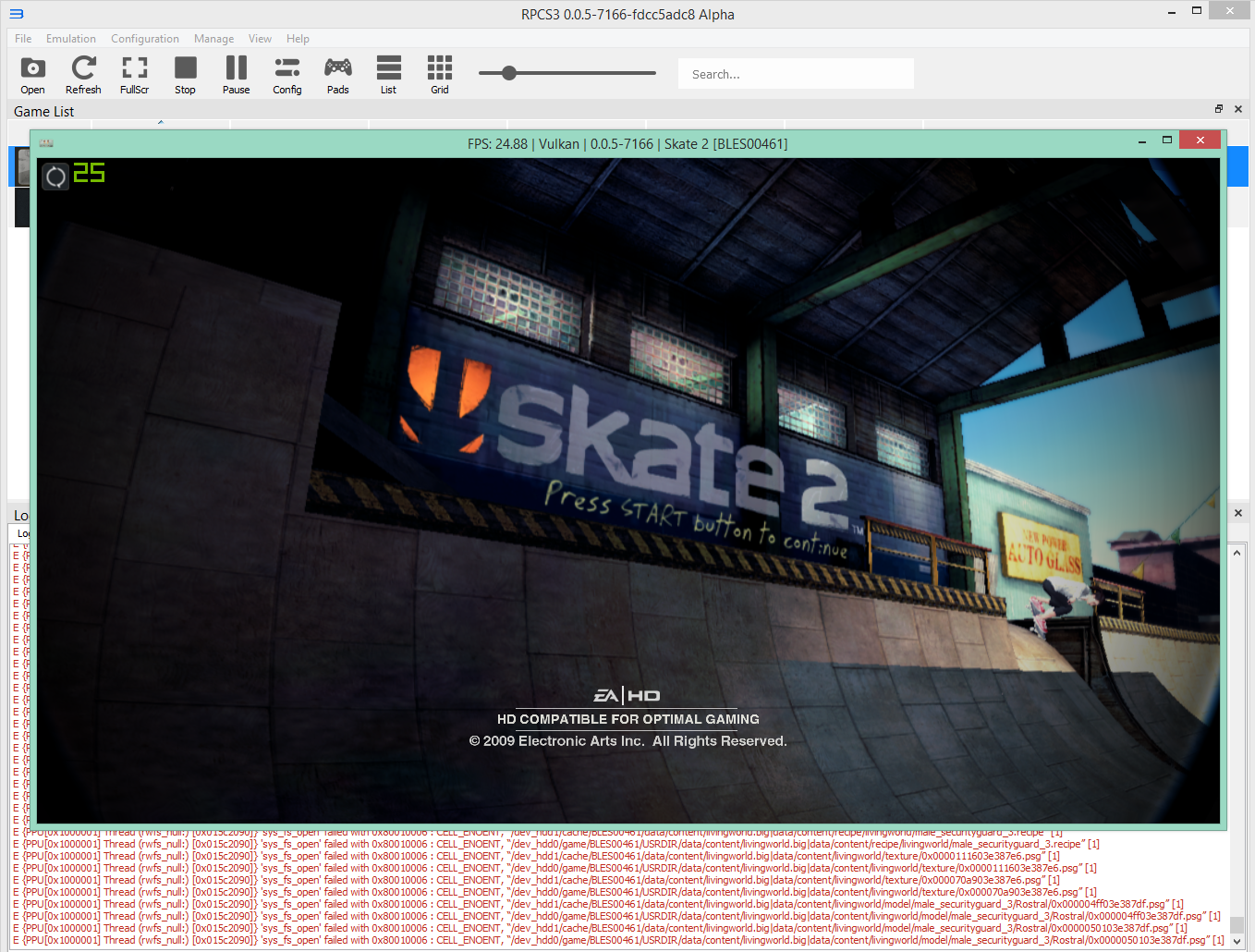Click the log scrollbar down arrow

tap(1237, 941)
